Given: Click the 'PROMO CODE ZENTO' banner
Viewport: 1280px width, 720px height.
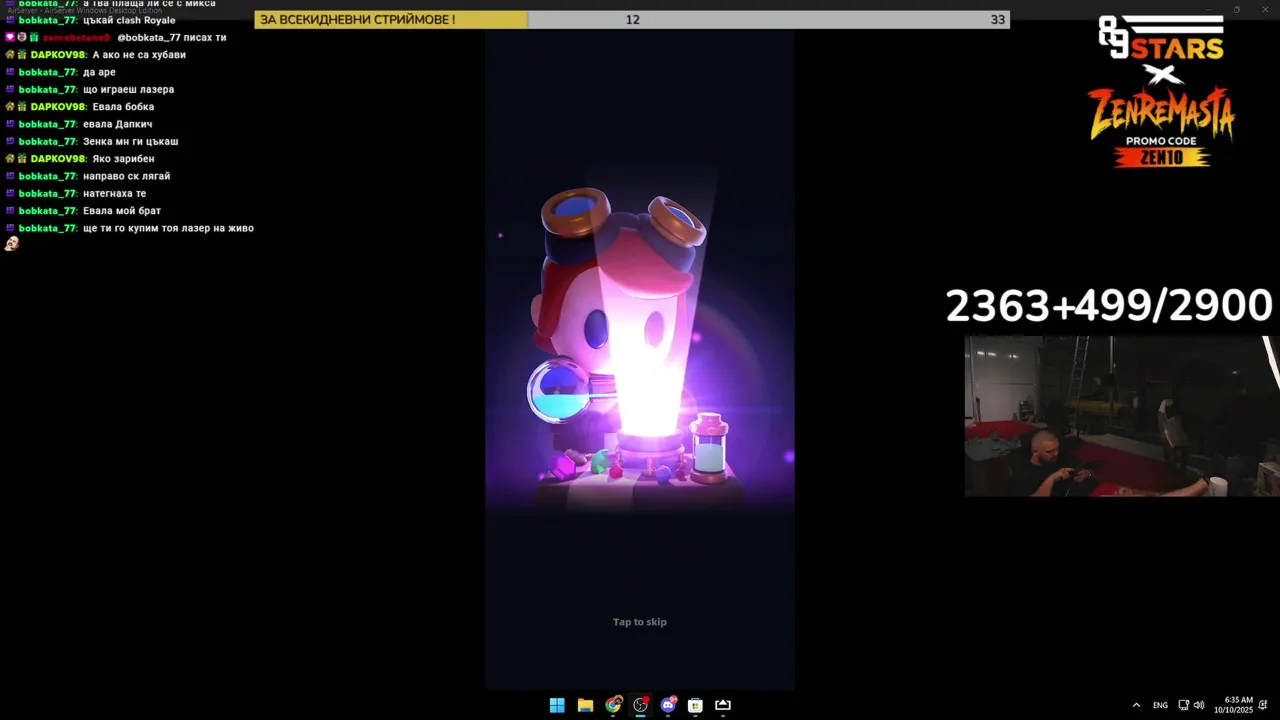Looking at the screenshot, I should [1161, 151].
